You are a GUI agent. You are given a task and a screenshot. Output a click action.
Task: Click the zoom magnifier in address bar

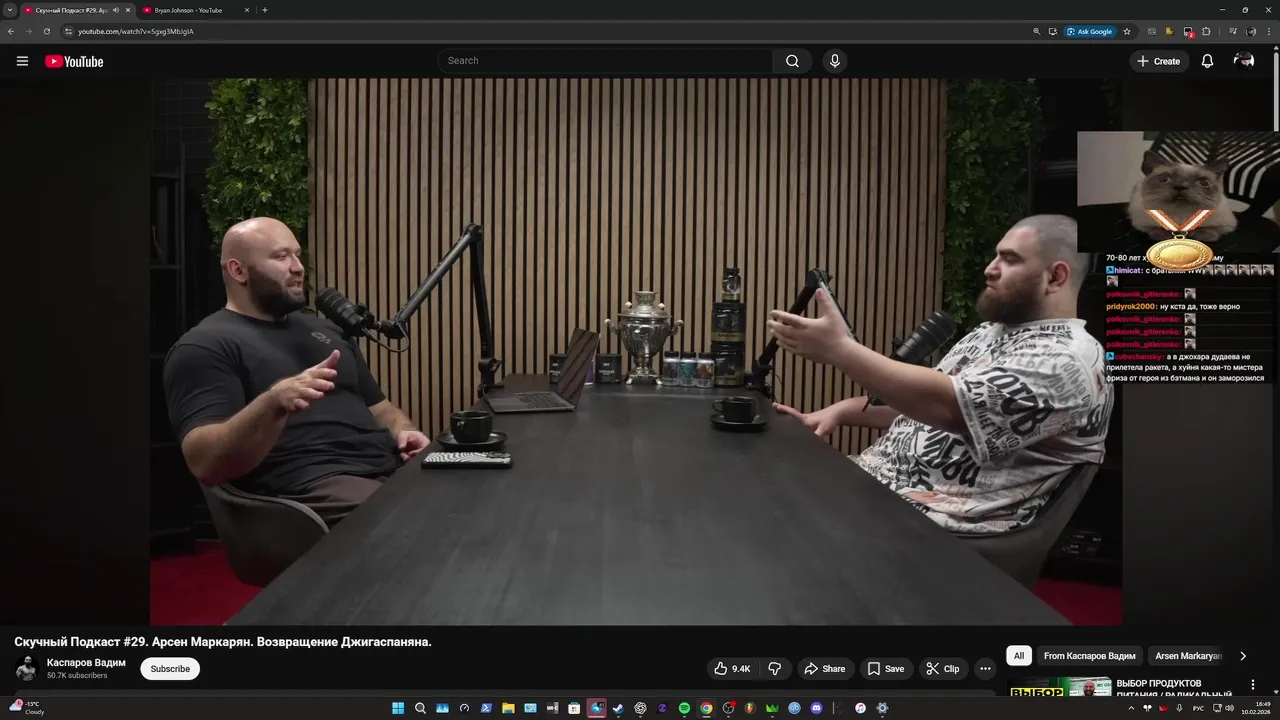1037,31
